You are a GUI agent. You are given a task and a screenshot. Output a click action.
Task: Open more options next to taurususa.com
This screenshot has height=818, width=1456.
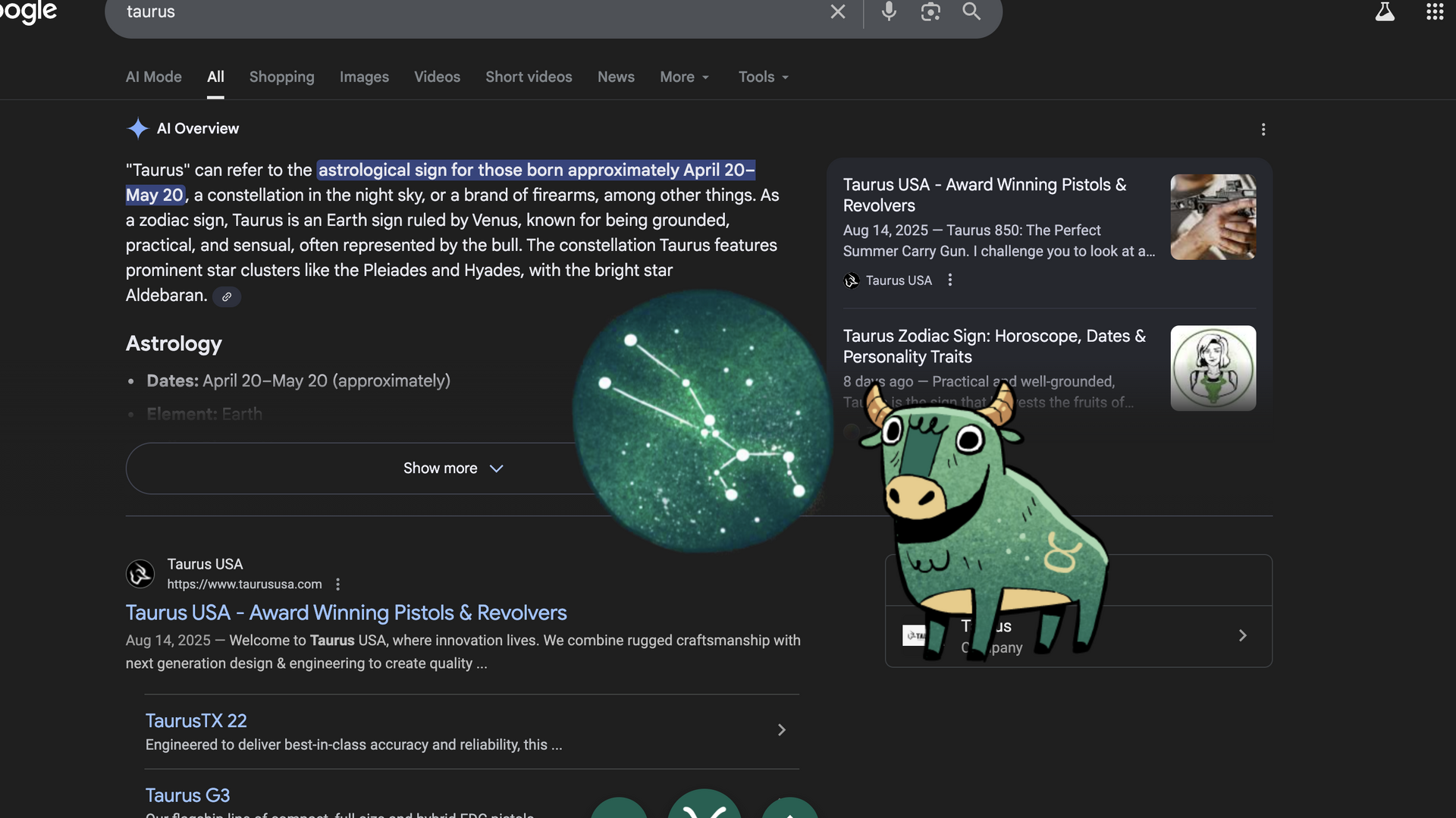[338, 585]
